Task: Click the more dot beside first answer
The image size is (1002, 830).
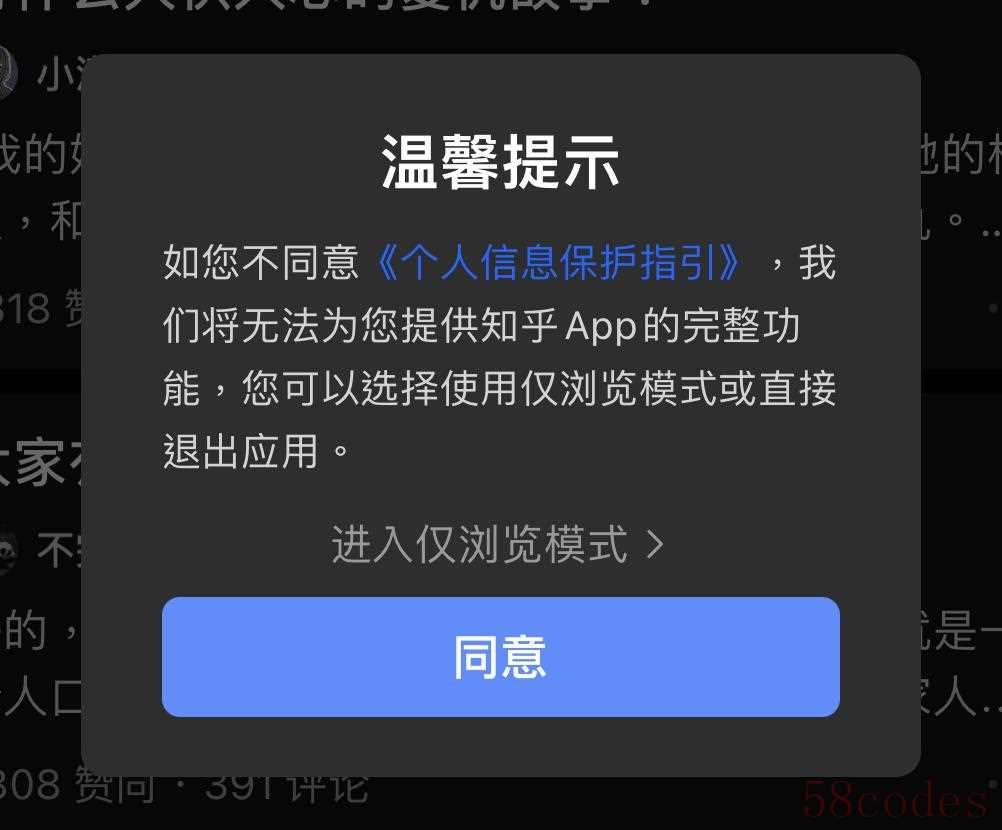Action: click(x=992, y=309)
